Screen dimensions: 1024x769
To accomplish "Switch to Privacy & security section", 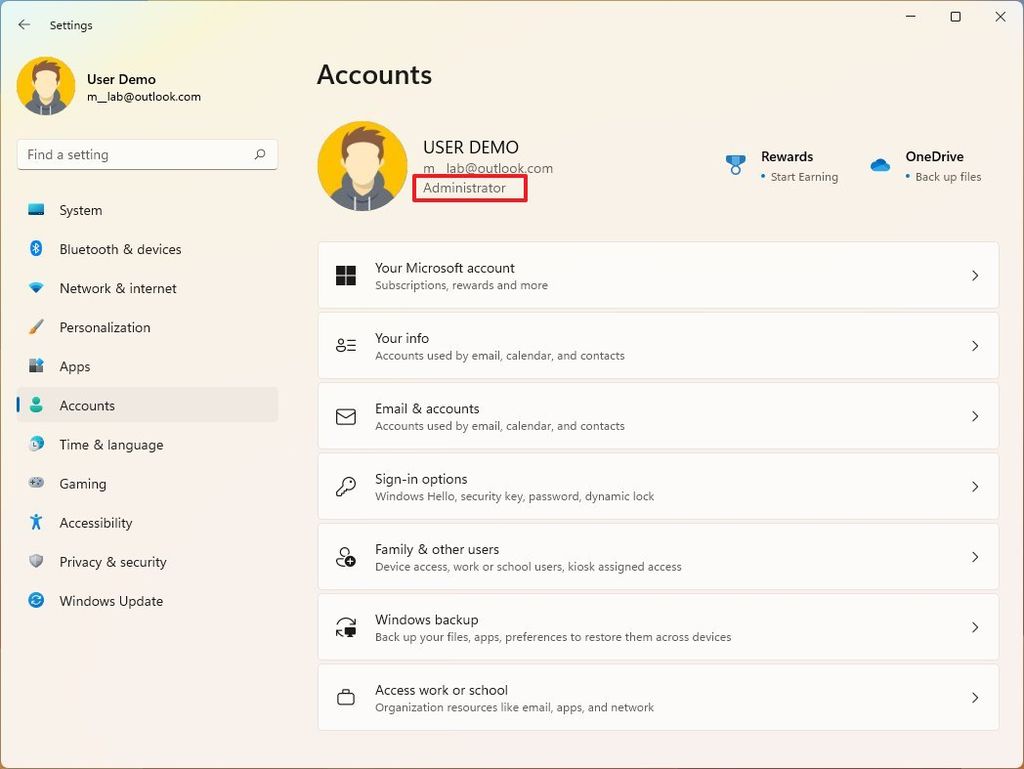I will coord(35,562).
